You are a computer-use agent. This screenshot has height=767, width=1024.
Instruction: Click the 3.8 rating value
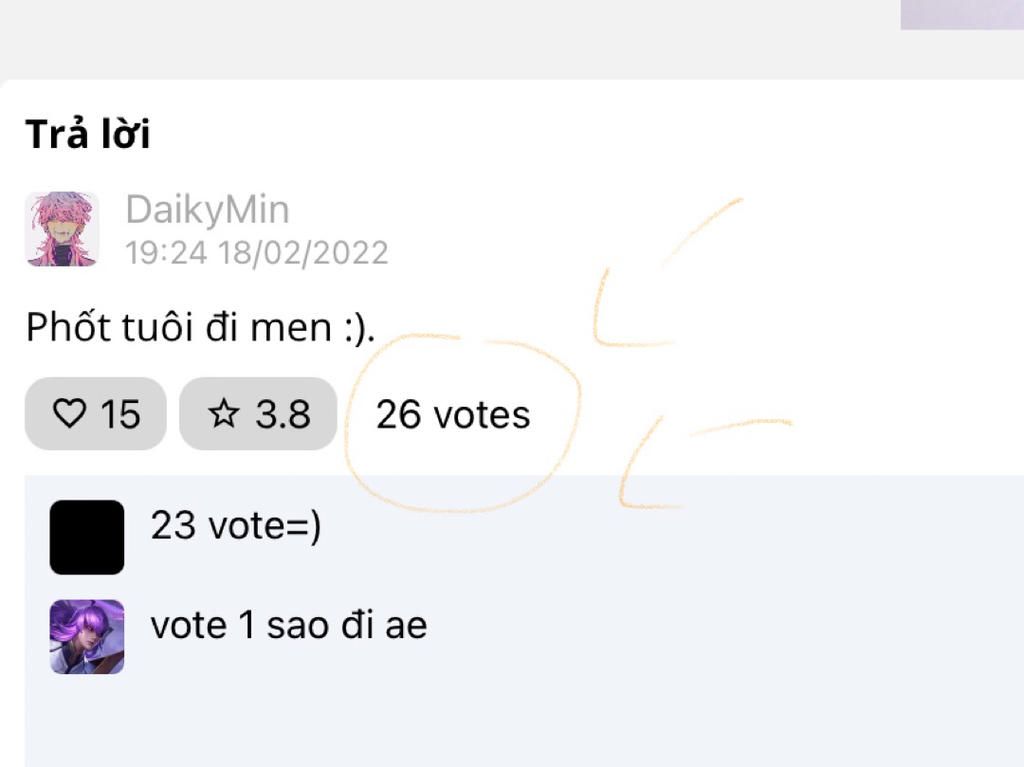[x=283, y=414]
